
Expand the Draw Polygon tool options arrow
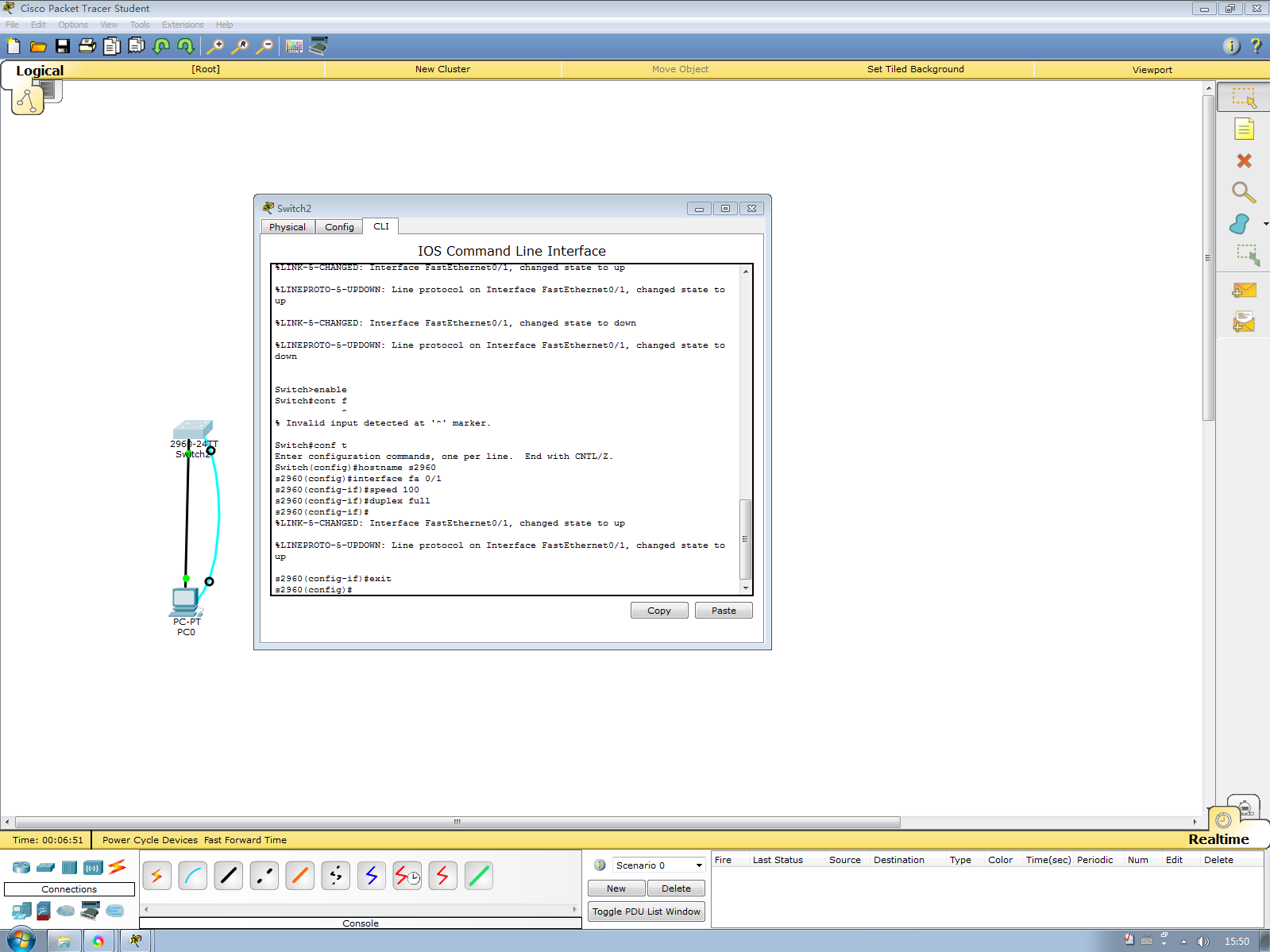1265,224
